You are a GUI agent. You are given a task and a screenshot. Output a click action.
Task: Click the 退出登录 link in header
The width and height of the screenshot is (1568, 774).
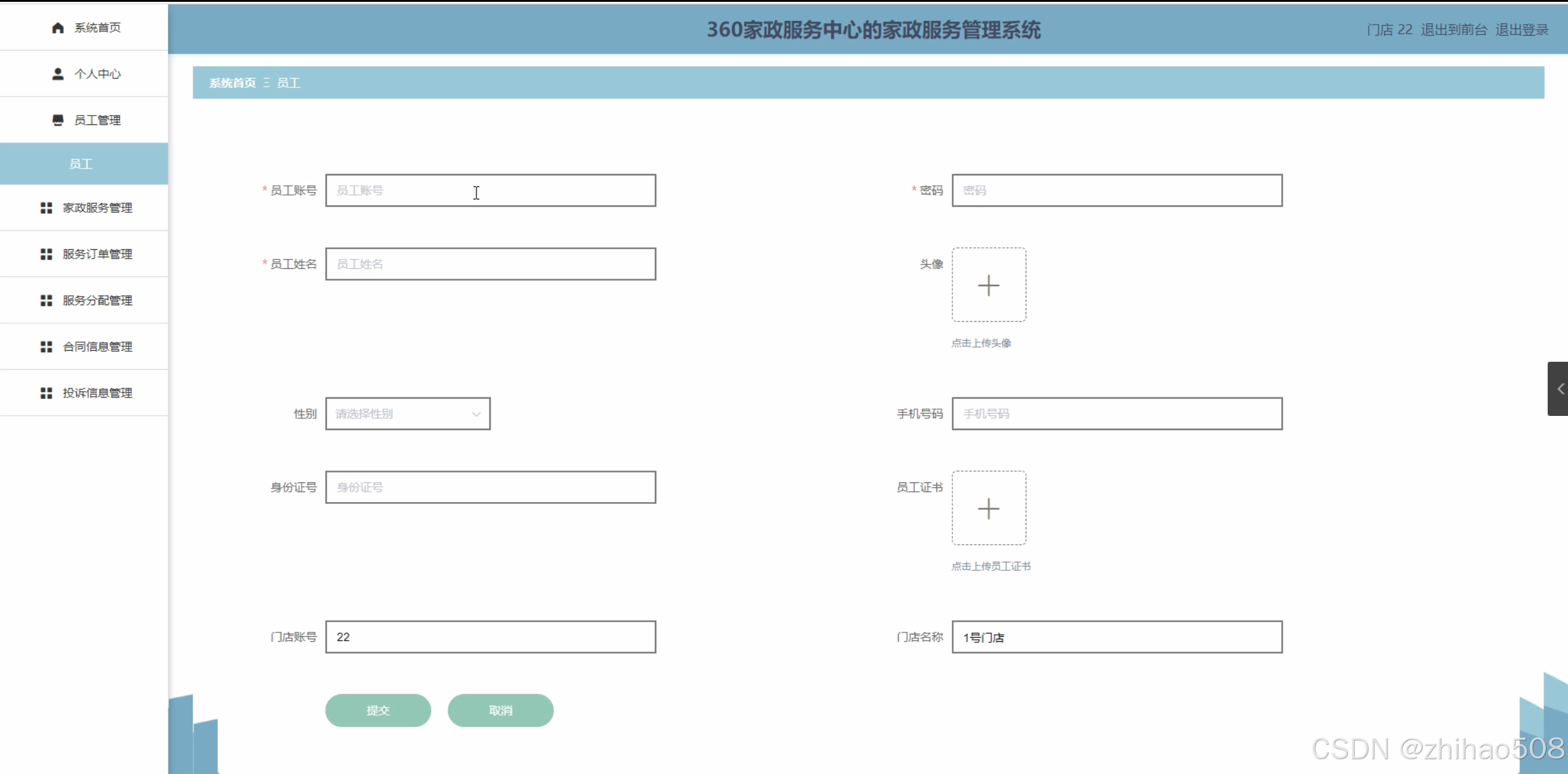[x=1522, y=30]
